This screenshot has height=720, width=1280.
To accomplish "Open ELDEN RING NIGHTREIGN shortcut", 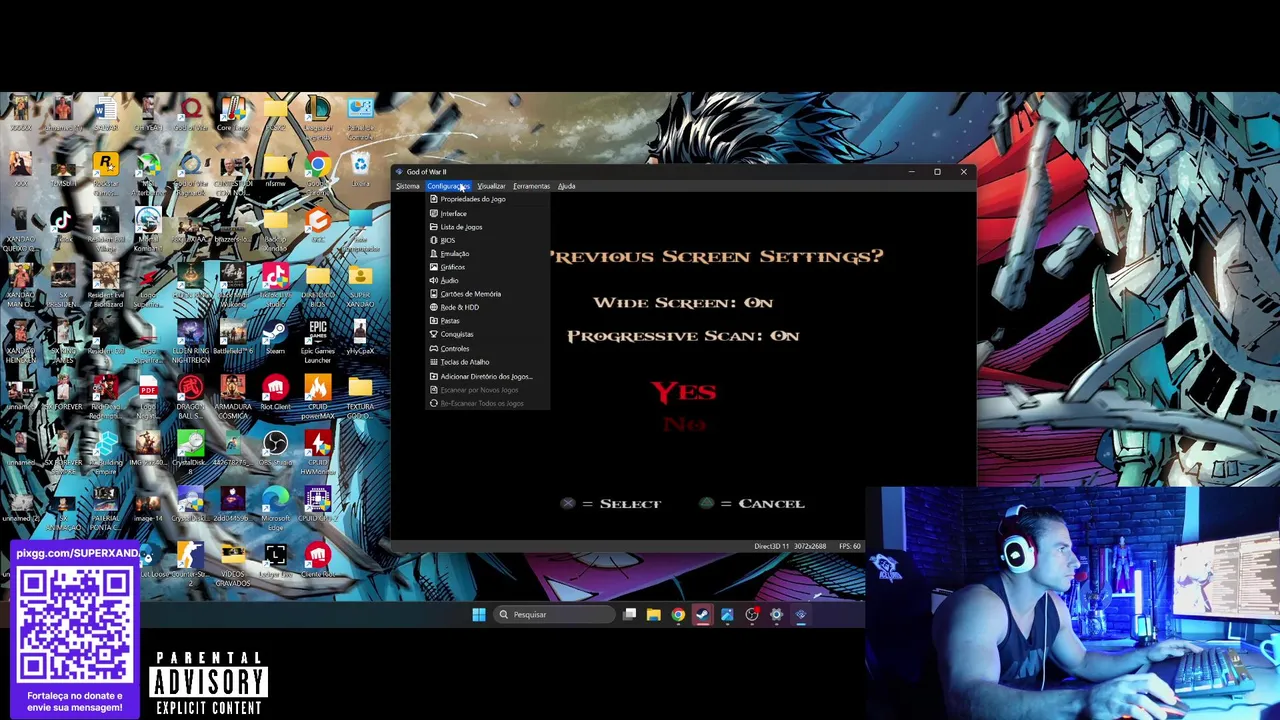I will (x=190, y=340).
